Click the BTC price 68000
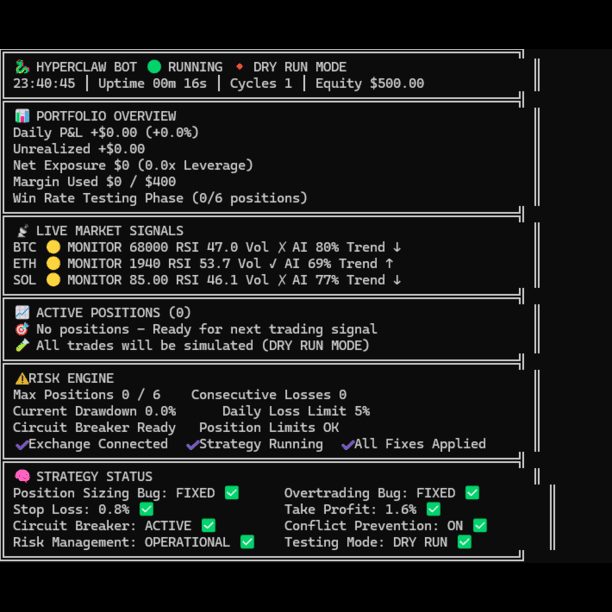 [x=149, y=247]
